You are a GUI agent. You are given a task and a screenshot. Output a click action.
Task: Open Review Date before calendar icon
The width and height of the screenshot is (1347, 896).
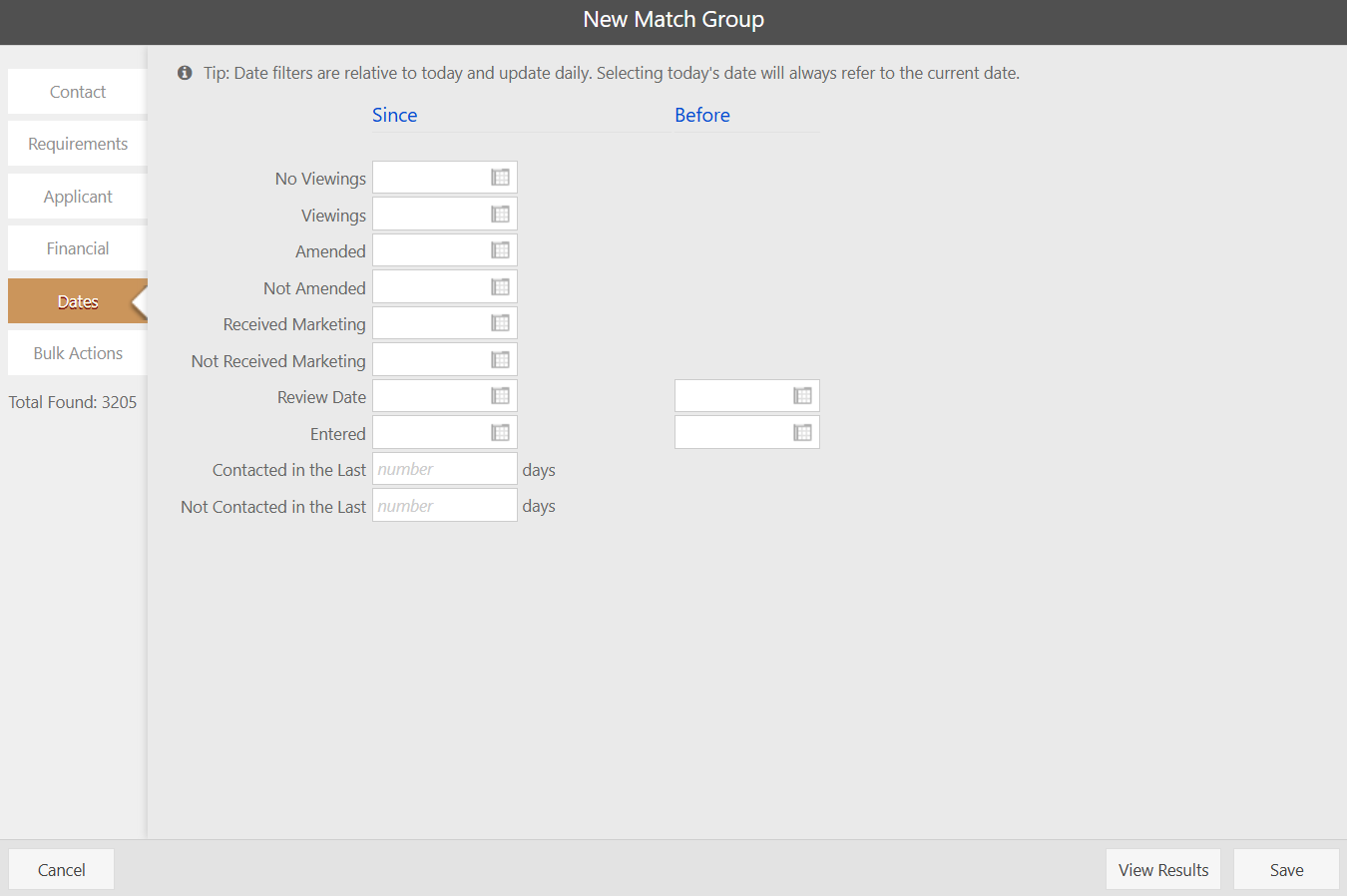click(x=802, y=396)
